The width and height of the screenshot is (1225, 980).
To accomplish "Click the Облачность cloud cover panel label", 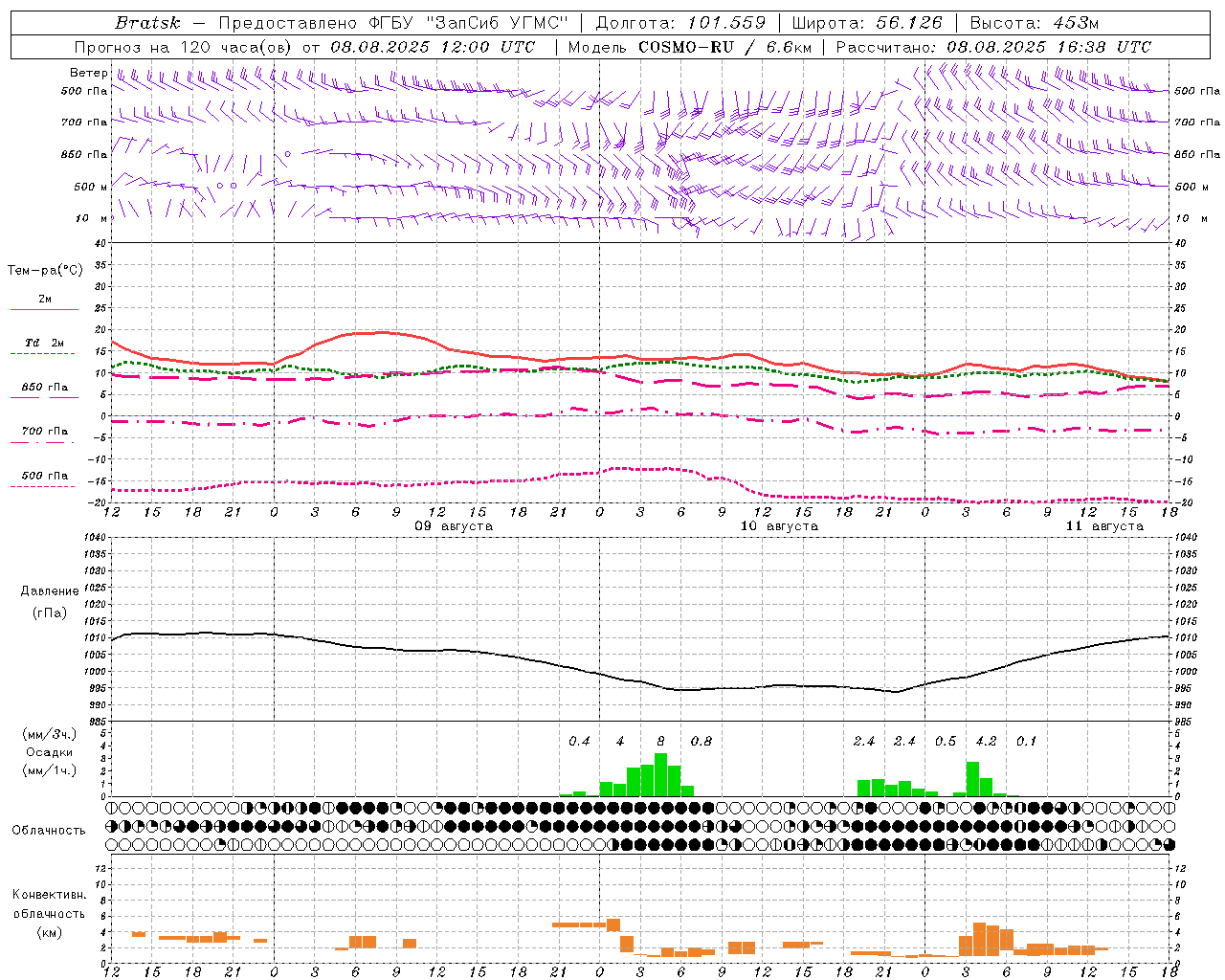I will (x=49, y=831).
